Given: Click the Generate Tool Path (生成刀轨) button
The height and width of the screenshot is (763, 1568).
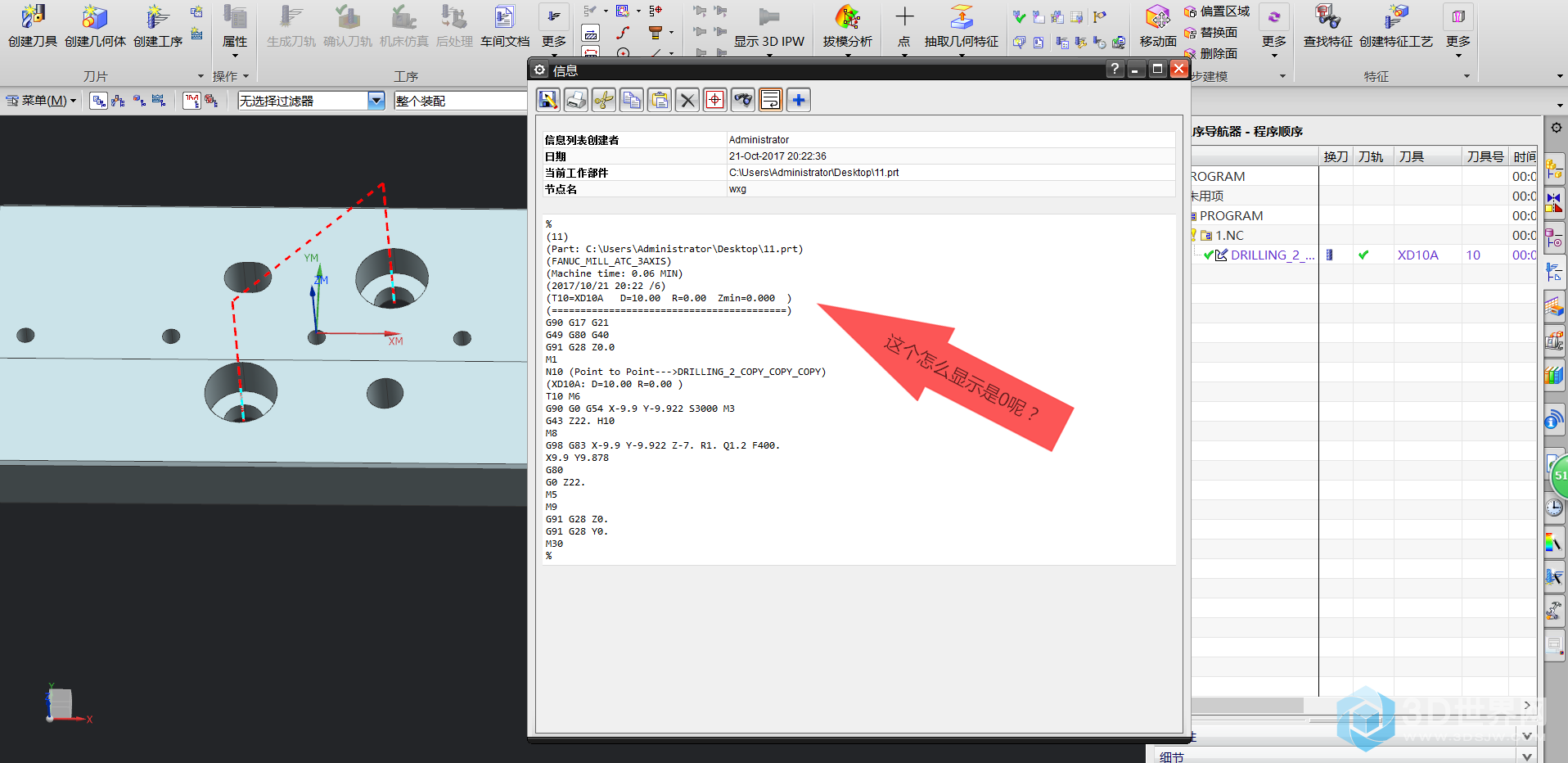Looking at the screenshot, I should click(291, 27).
